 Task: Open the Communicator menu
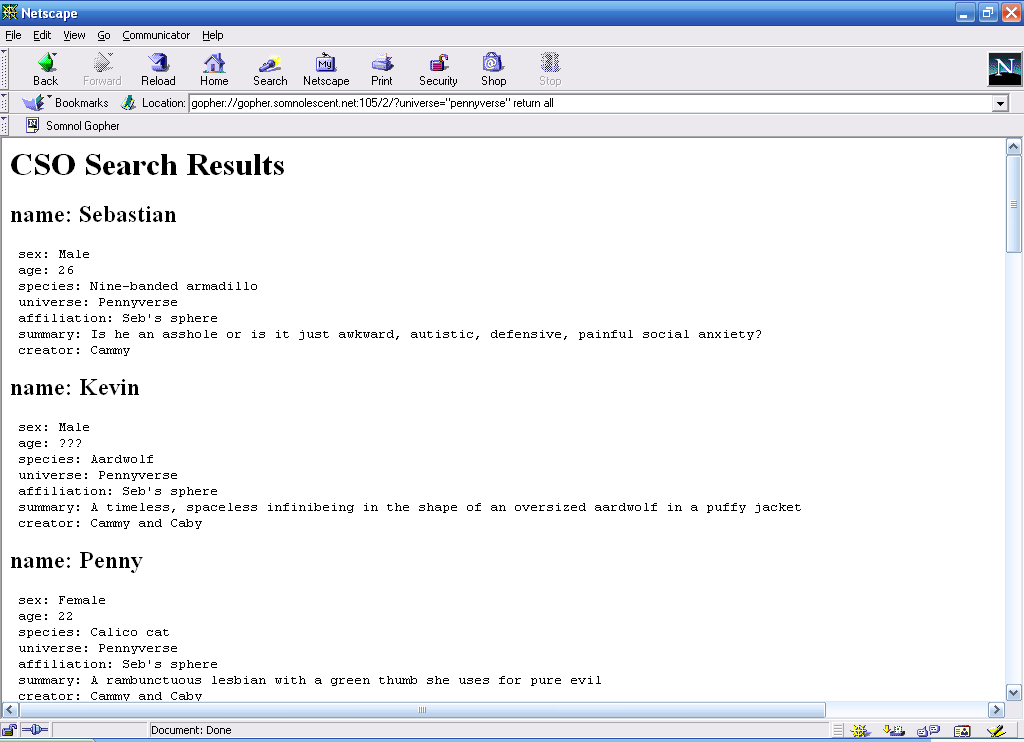click(156, 35)
